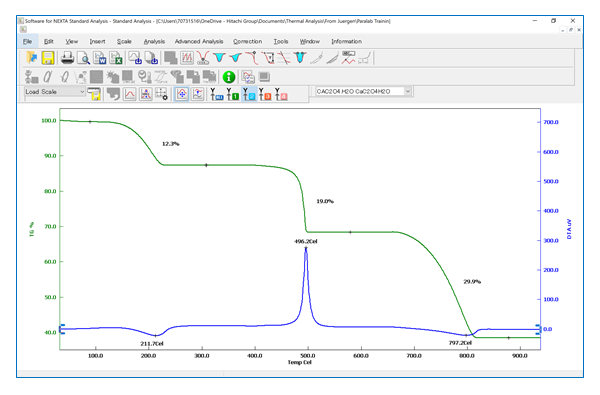The width and height of the screenshot is (600, 395).
Task: Click the 12.3% weight loss label
Action: 170,144
